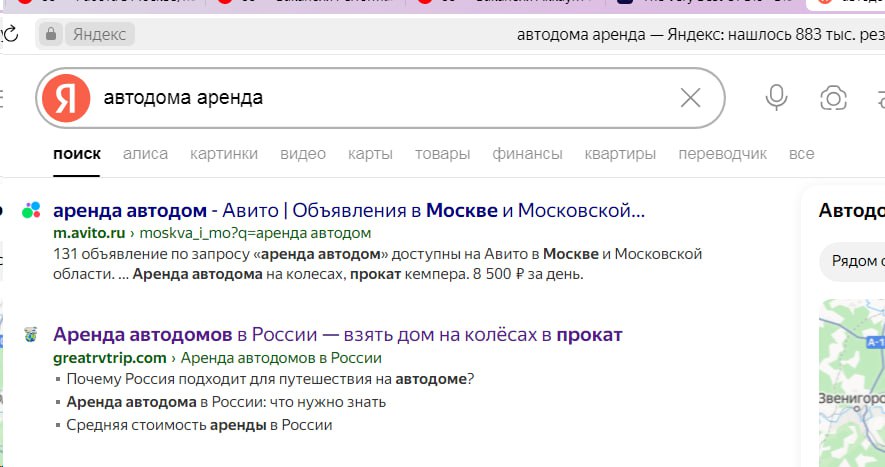The height and width of the screenshot is (467, 885).
Task: Click the page reload icon
Action: point(8,35)
